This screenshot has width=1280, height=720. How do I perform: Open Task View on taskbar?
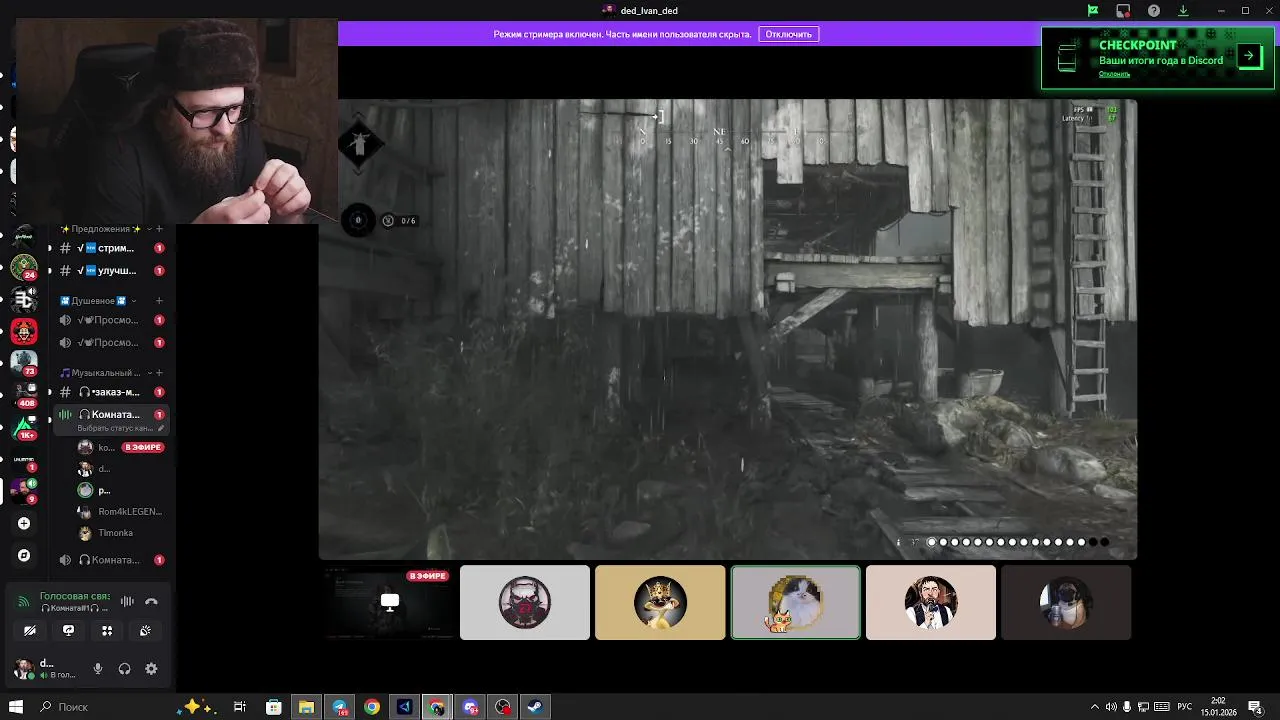pos(240,707)
